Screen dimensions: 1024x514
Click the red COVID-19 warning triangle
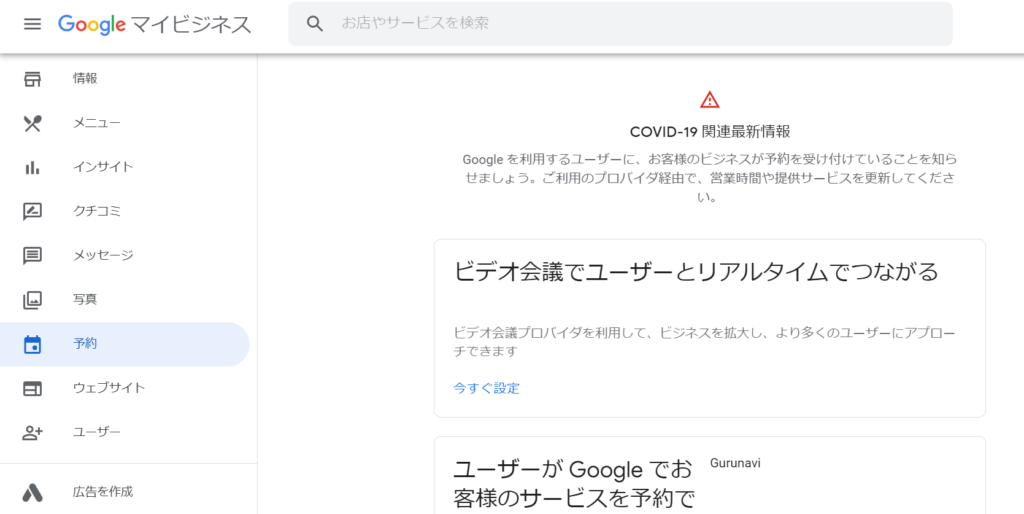709,99
